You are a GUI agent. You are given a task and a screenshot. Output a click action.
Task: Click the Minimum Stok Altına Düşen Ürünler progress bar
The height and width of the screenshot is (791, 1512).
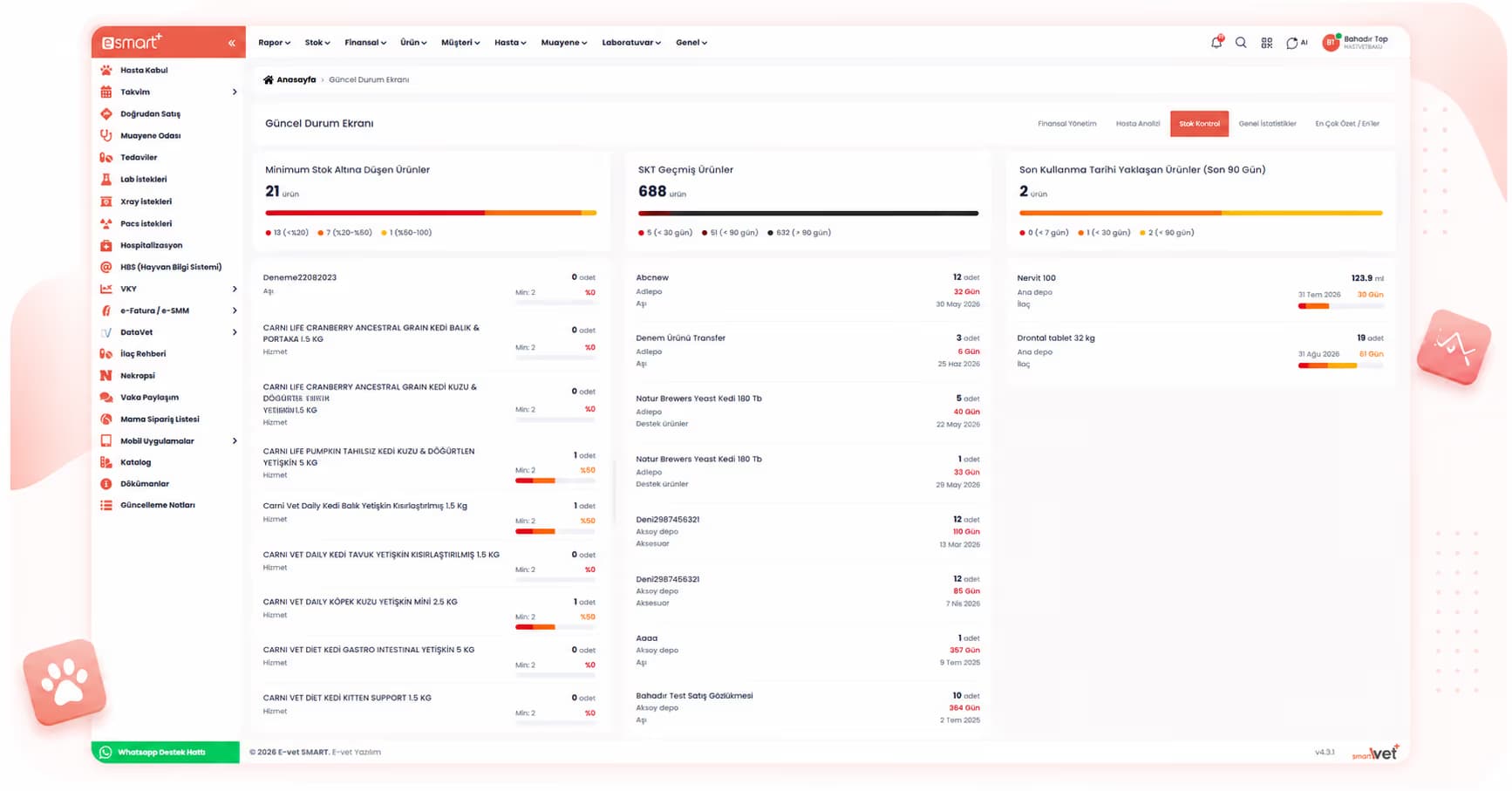click(x=431, y=213)
